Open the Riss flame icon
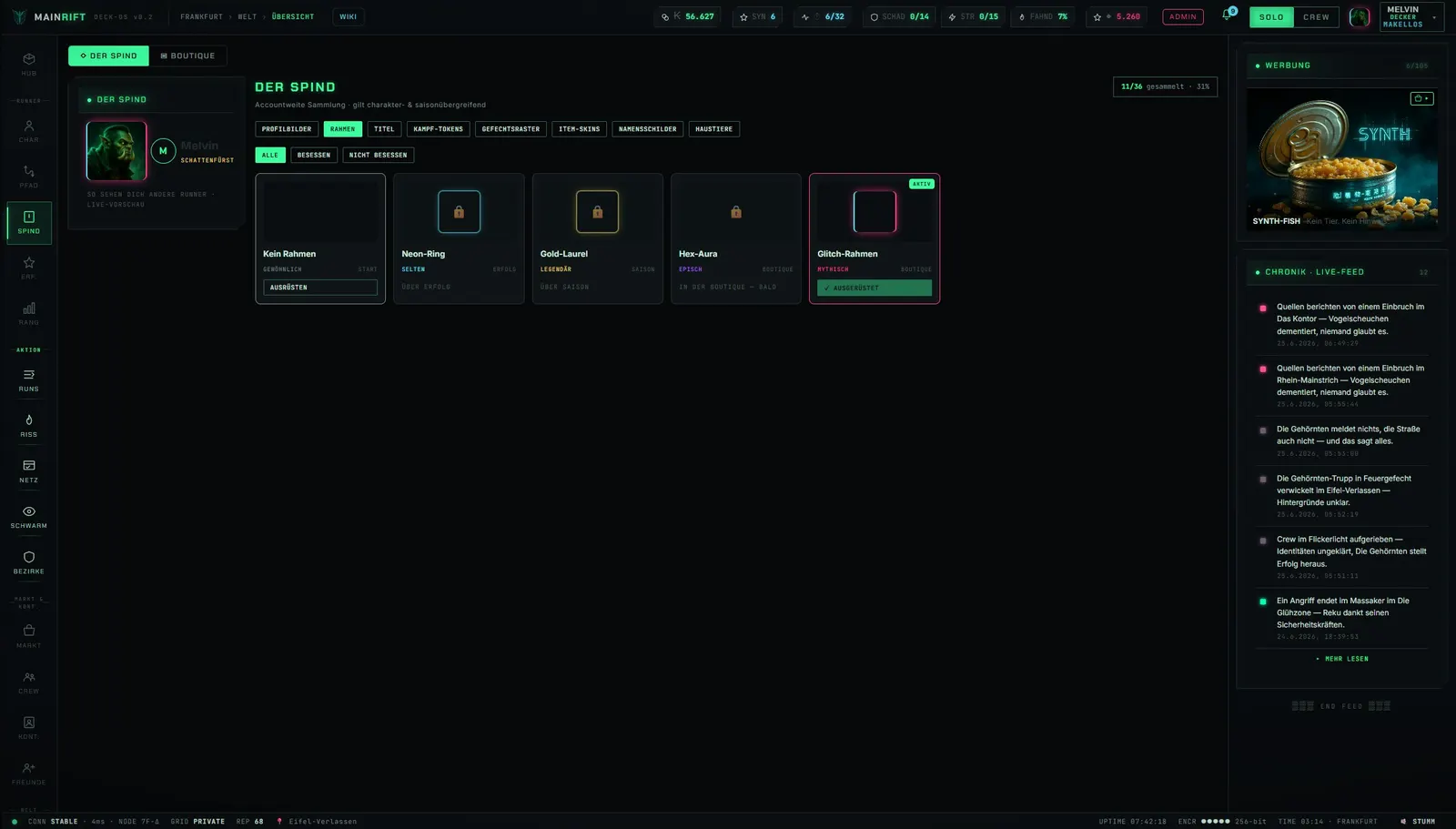Image resolution: width=1456 pixels, height=829 pixels. click(28, 426)
